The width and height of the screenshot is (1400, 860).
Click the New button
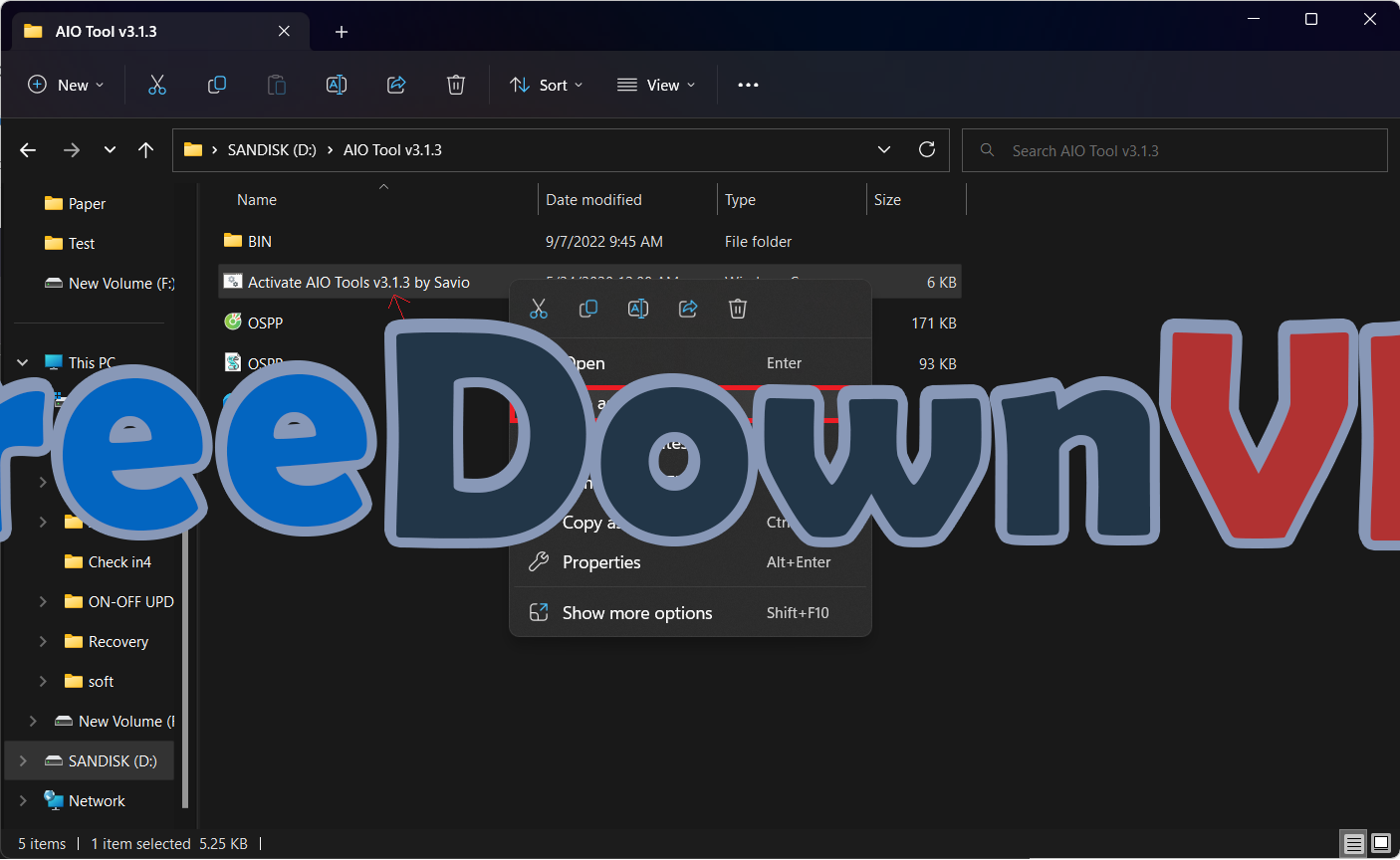tap(66, 86)
